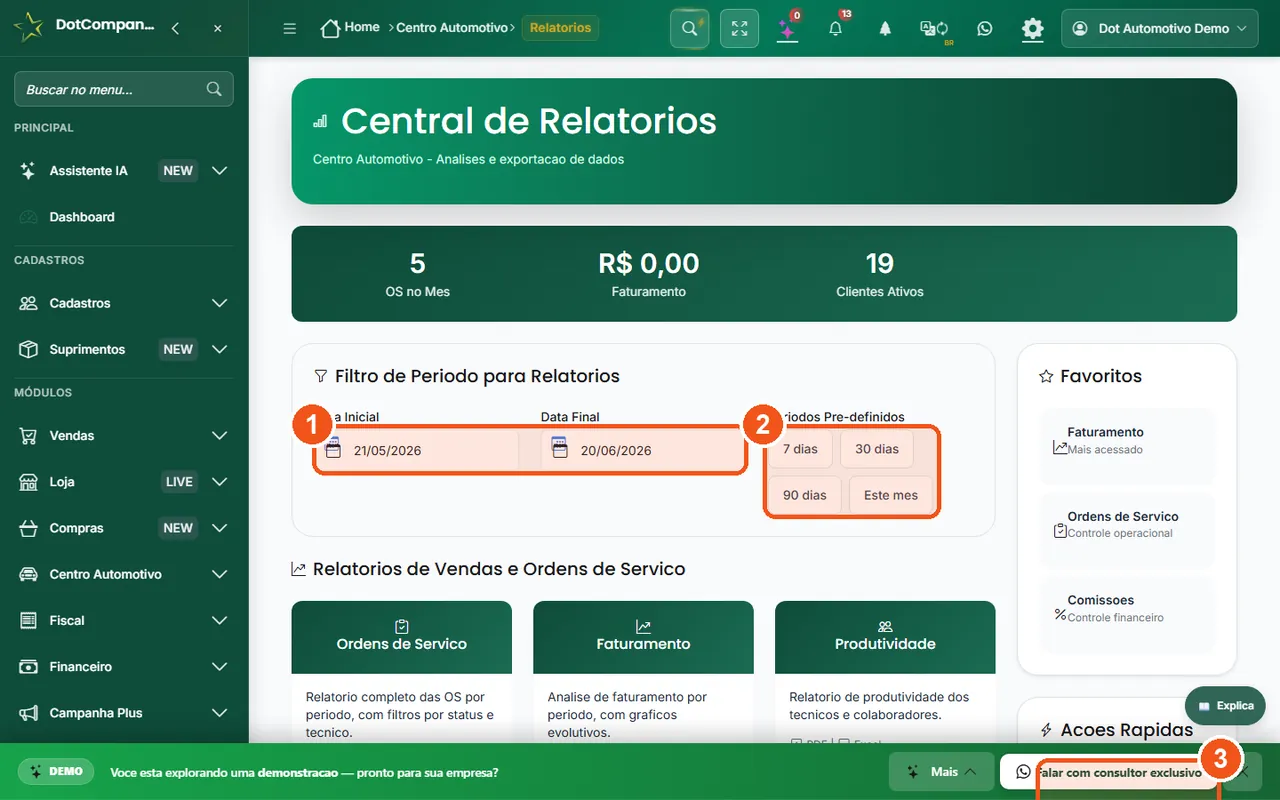The image size is (1280, 800).
Task: Expand the Vendas menu chevron
Action: 220,436
